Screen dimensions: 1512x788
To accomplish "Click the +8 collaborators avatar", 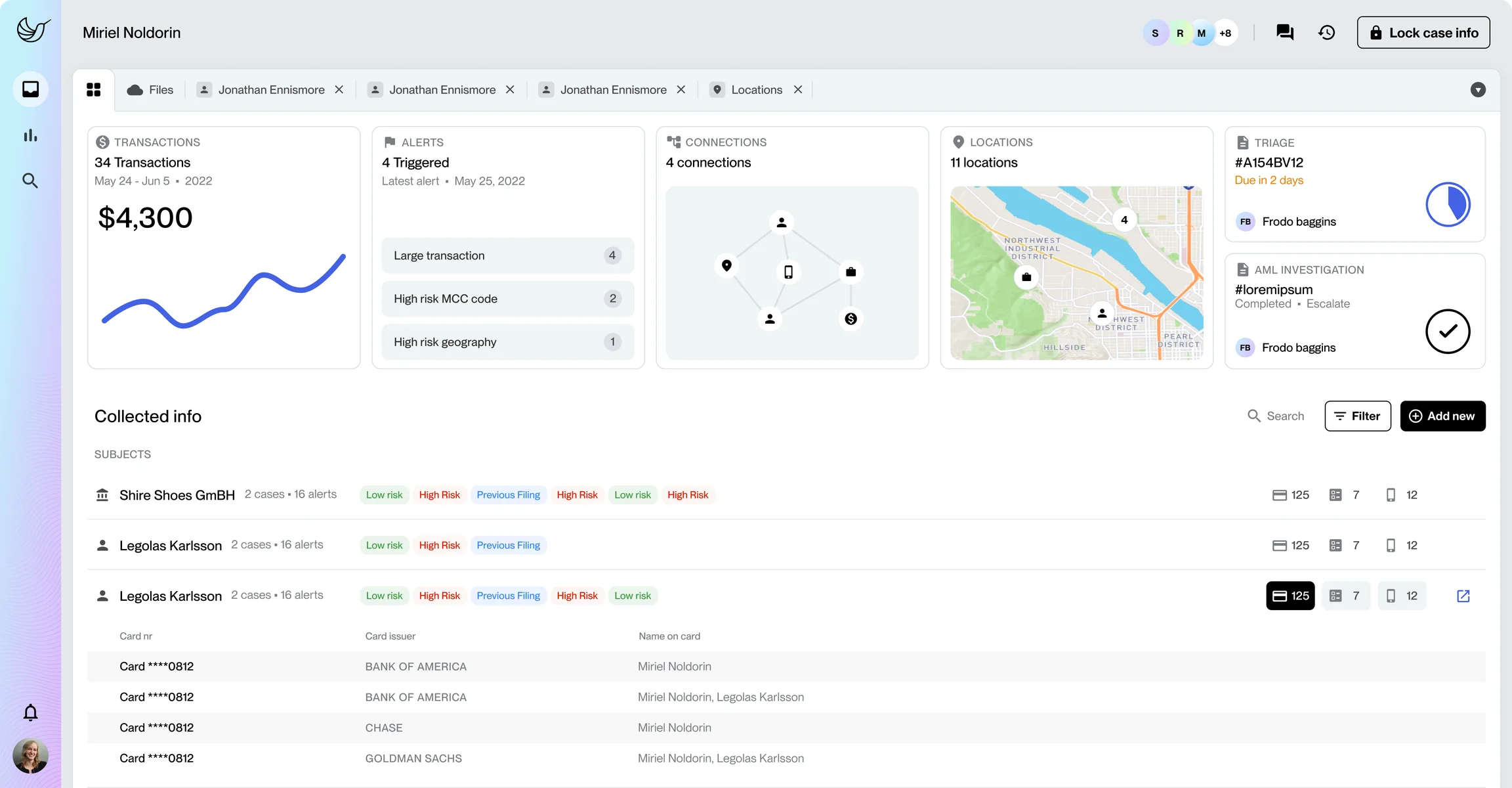I will [1225, 33].
